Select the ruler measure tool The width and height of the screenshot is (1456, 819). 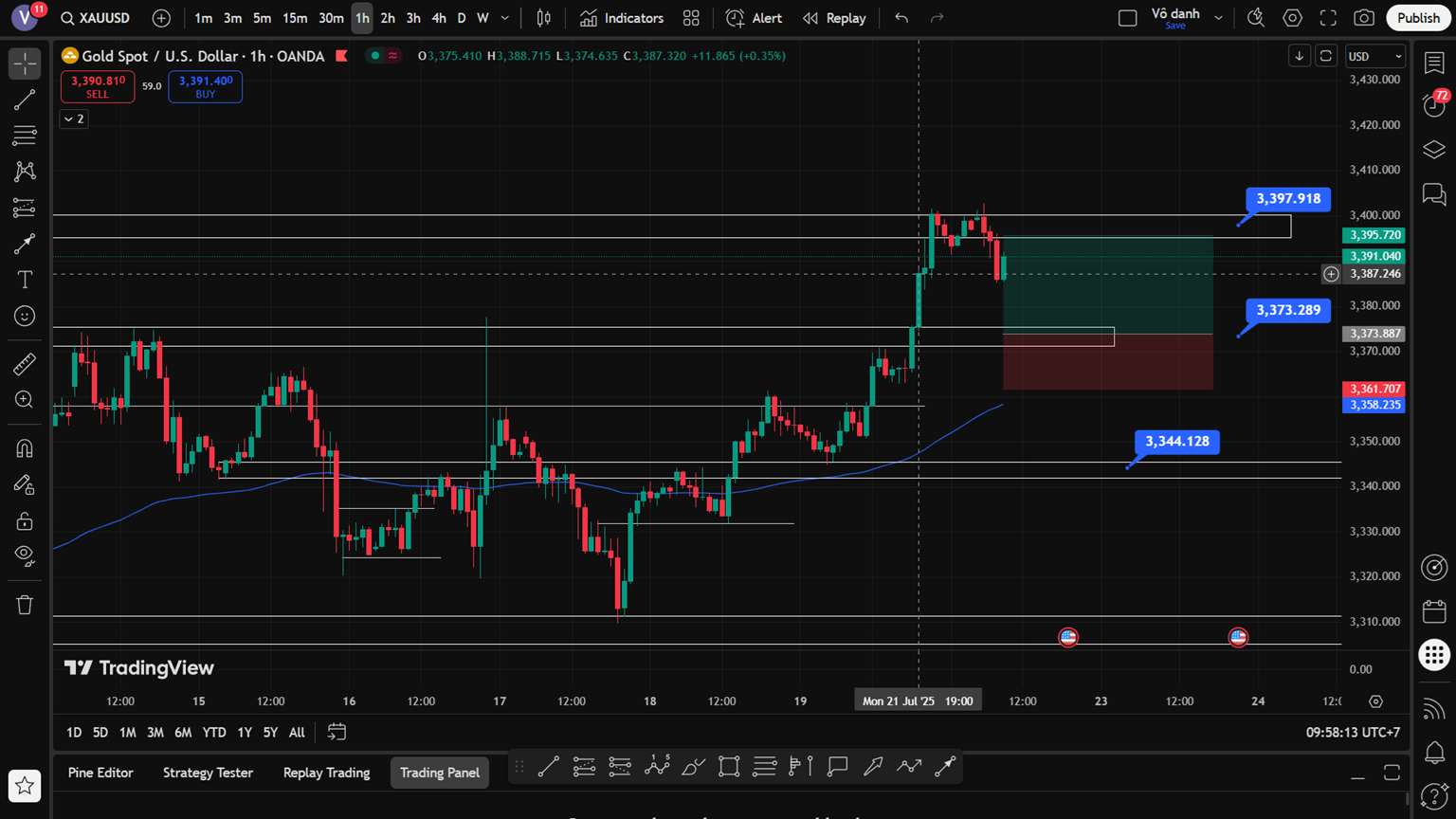pos(25,364)
